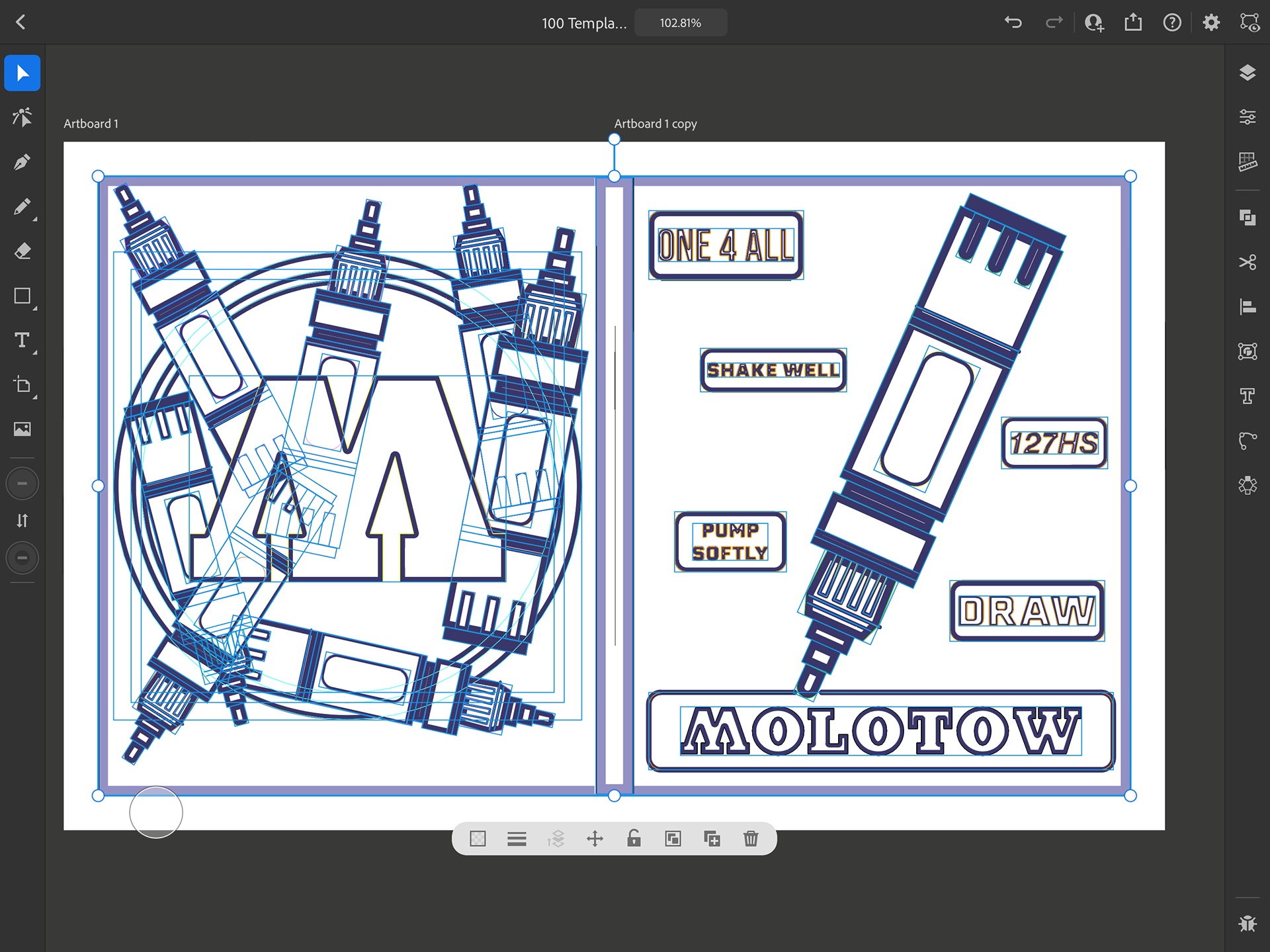Select the Type tool

22,340
